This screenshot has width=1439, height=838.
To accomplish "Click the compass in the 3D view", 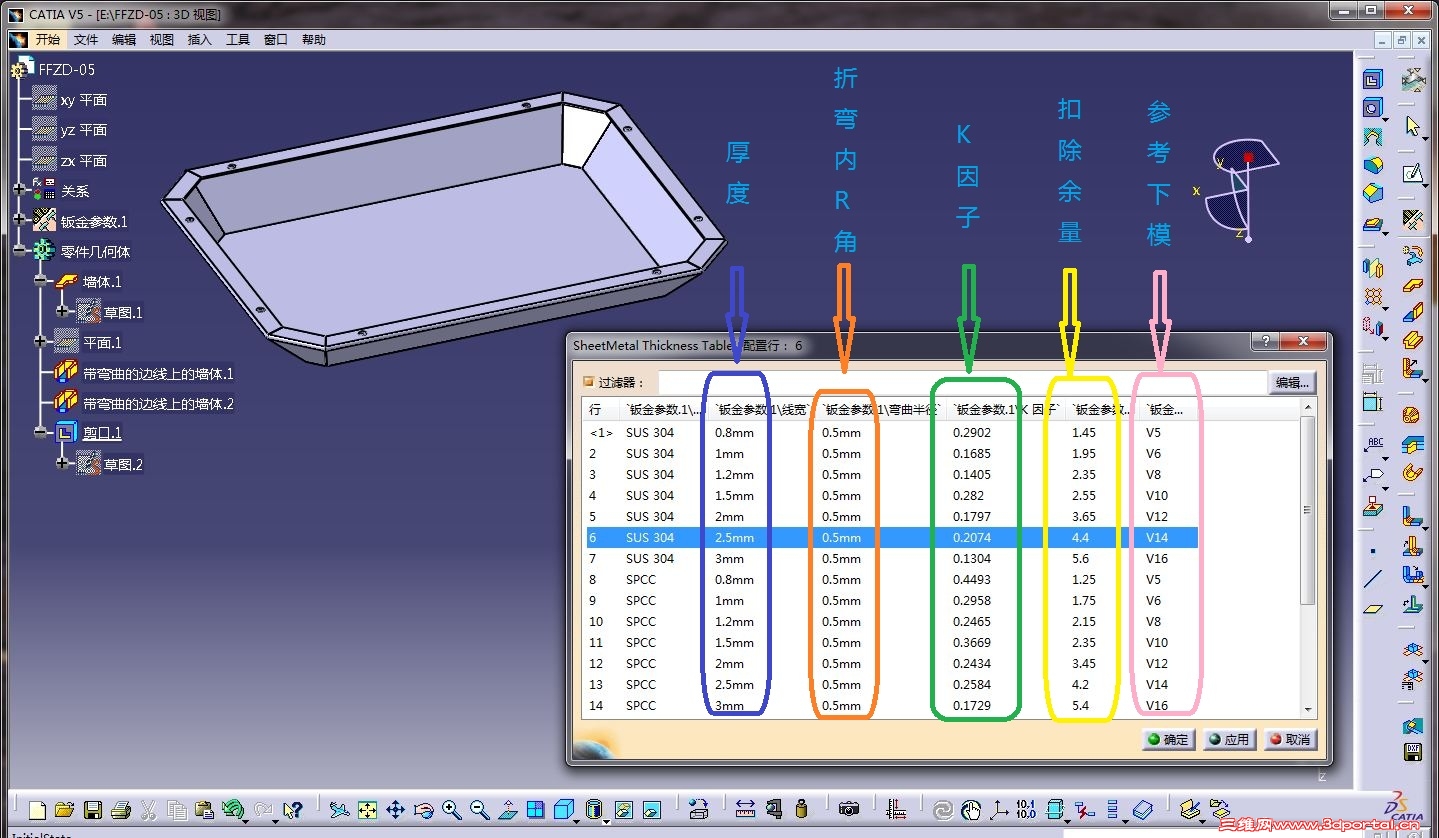I will coord(1239,190).
